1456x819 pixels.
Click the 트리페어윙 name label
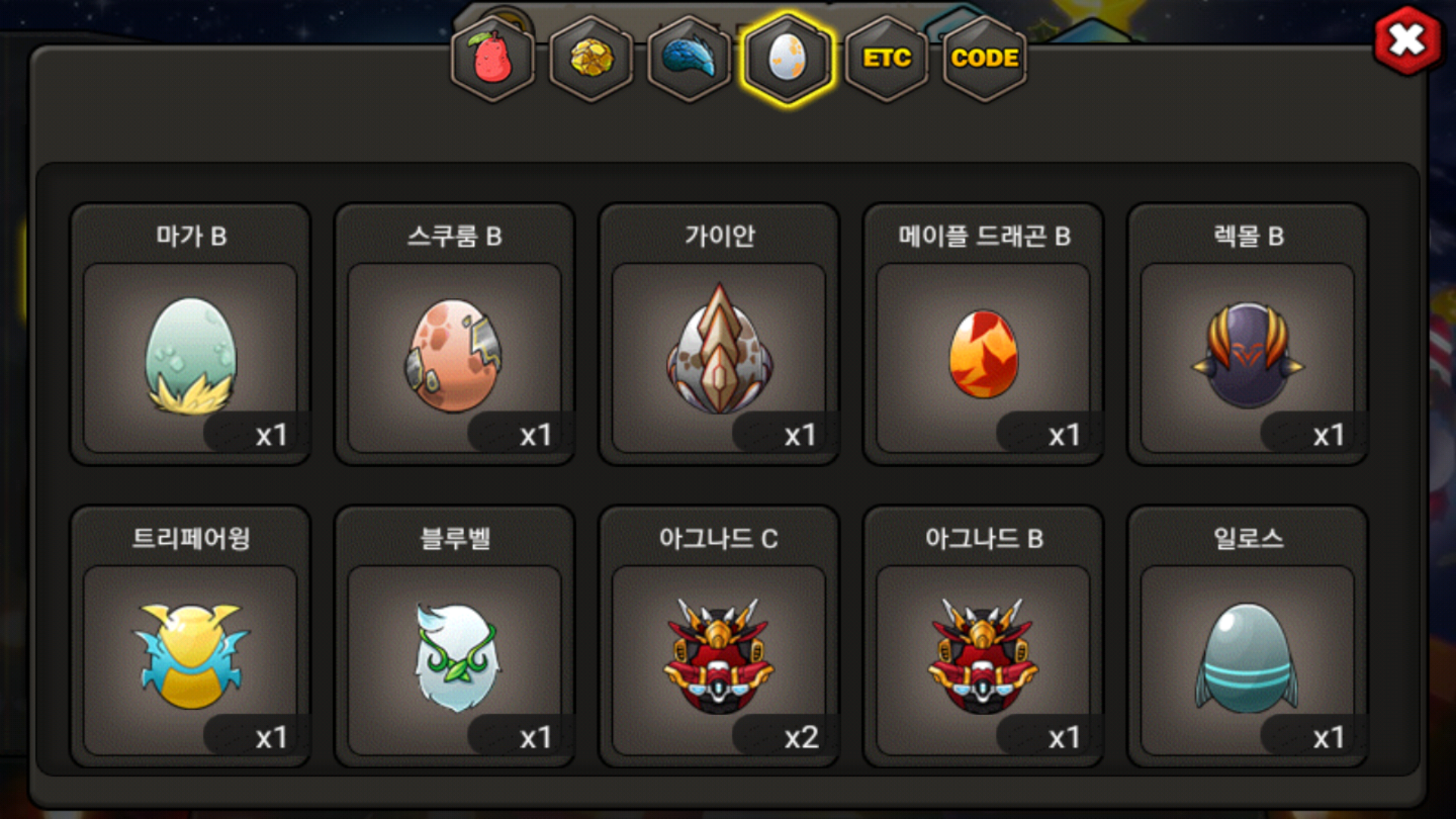pyautogui.click(x=191, y=538)
